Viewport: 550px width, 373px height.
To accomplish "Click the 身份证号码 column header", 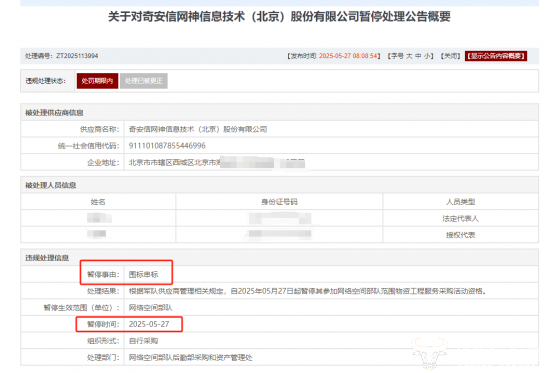I will [x=279, y=202].
